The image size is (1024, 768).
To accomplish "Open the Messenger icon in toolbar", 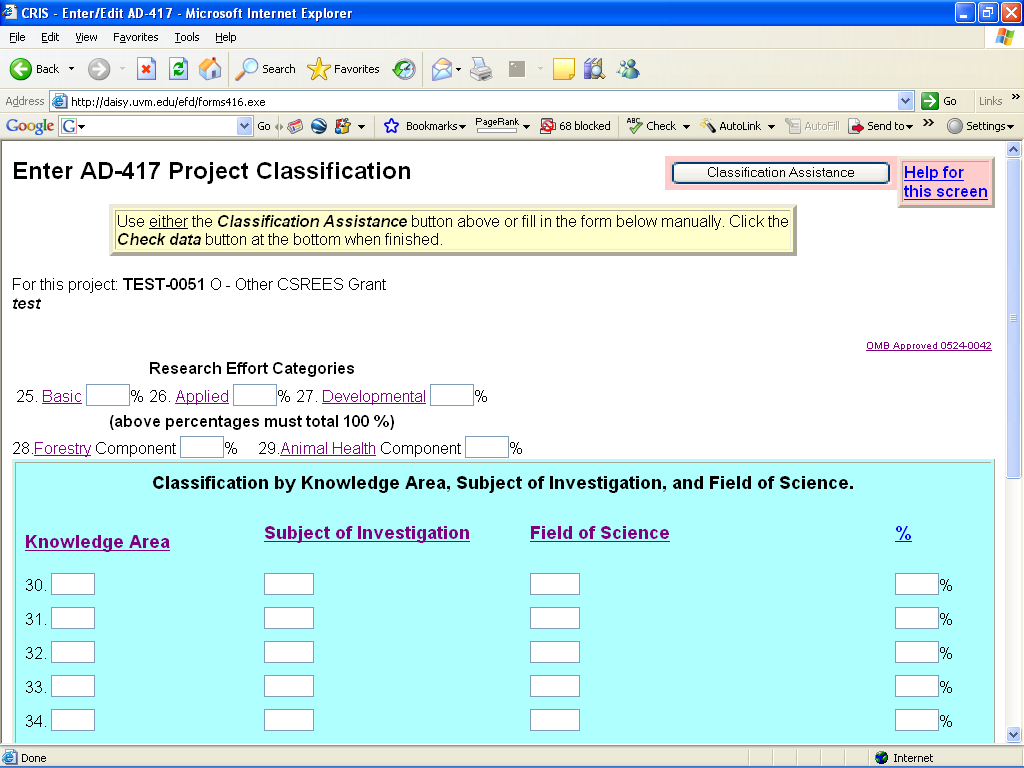I will pyautogui.click(x=628, y=69).
